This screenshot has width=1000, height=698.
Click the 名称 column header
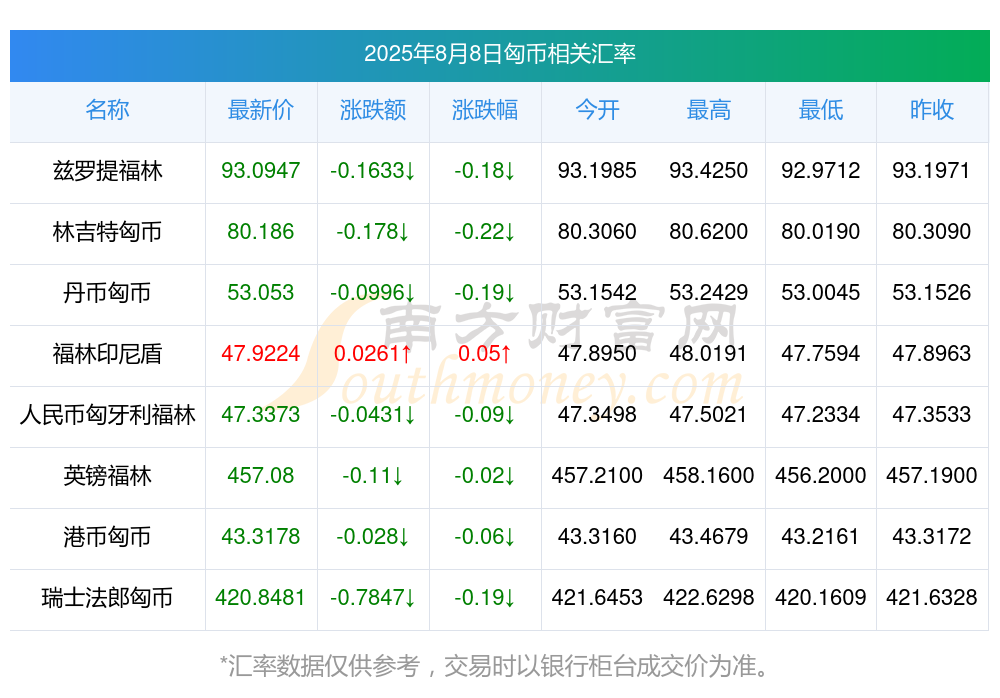click(x=107, y=110)
